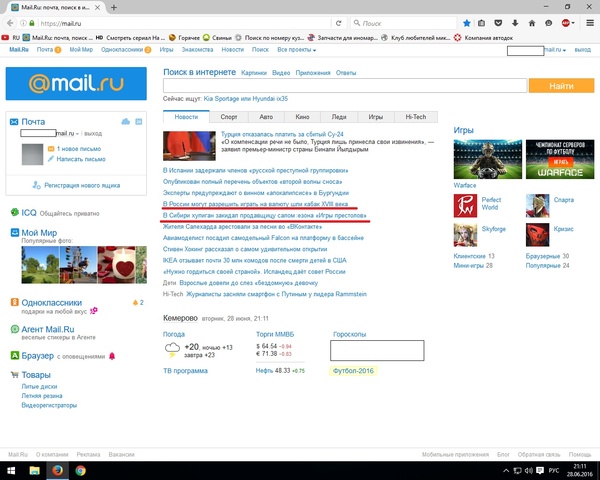
Task: Open the Firefox hamburger menu
Action: point(590,23)
